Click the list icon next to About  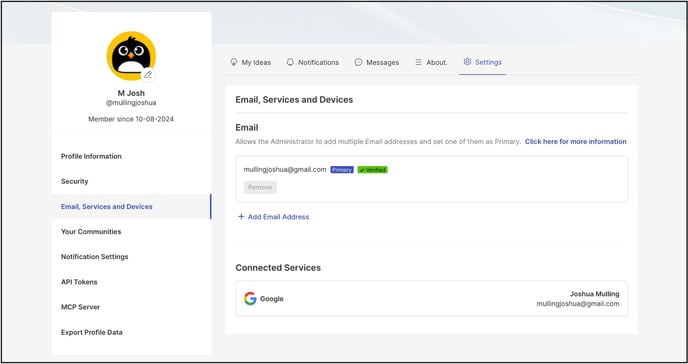(x=419, y=62)
